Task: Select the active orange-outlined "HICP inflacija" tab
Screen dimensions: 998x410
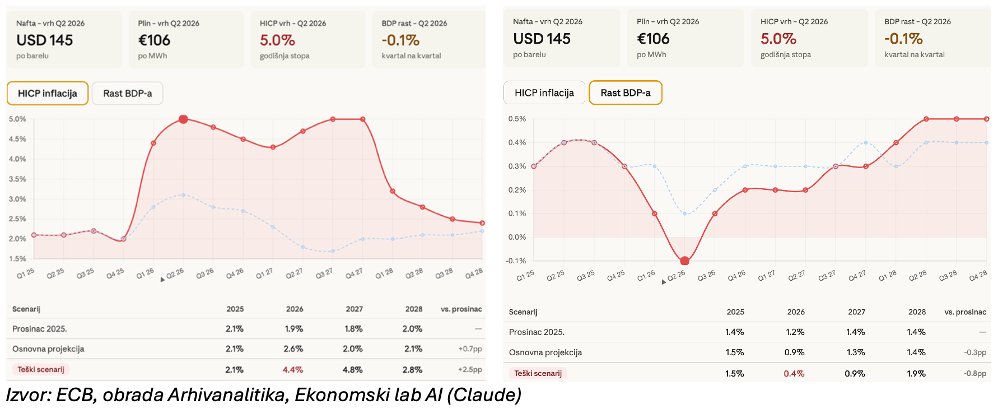Action: [x=47, y=95]
